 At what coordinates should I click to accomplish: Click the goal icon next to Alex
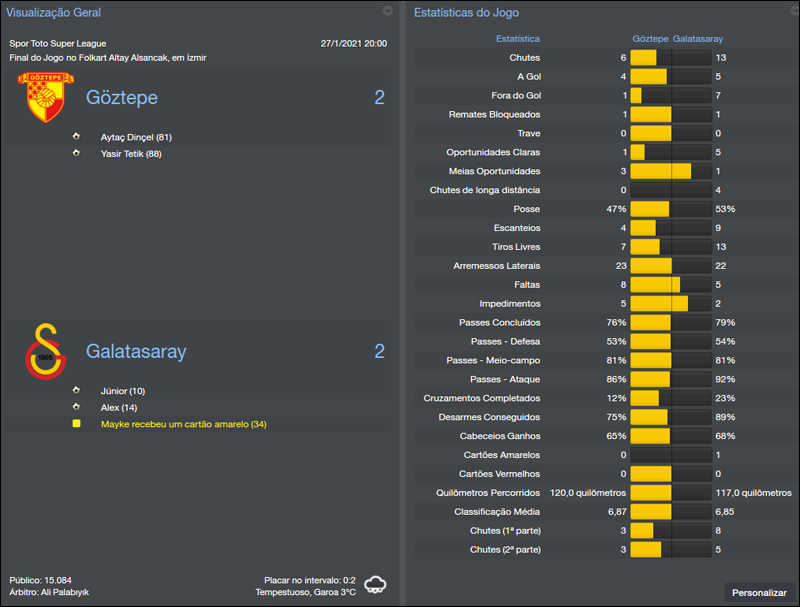(77, 407)
